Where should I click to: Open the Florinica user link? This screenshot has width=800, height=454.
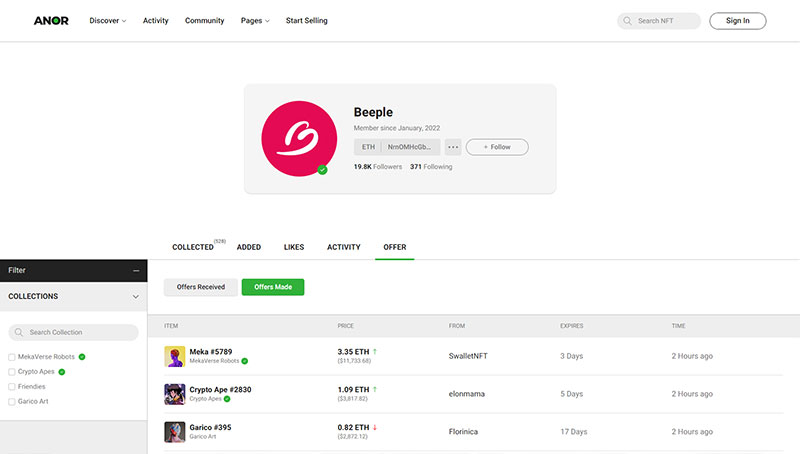(x=463, y=432)
